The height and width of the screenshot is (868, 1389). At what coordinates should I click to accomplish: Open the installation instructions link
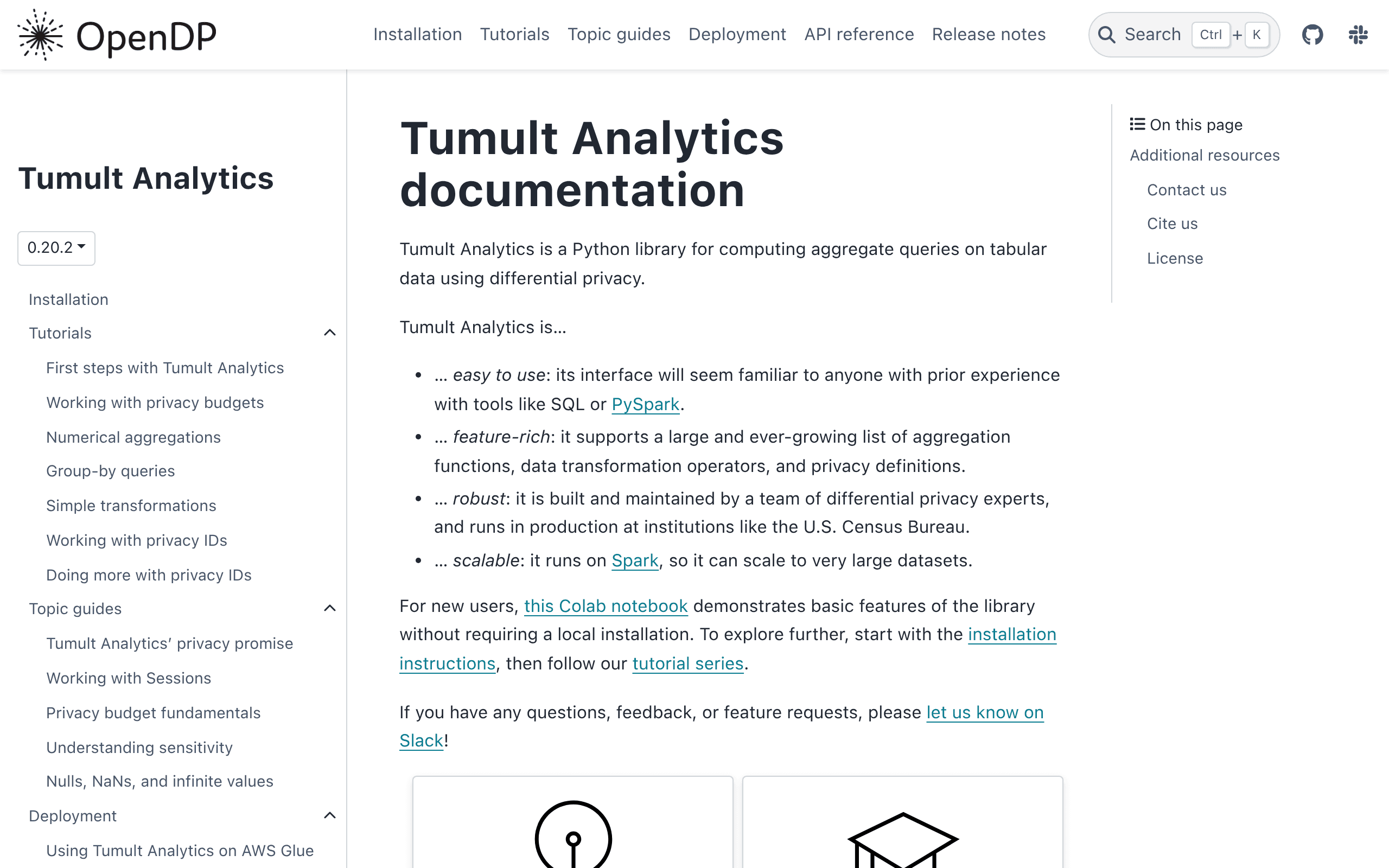click(1012, 634)
